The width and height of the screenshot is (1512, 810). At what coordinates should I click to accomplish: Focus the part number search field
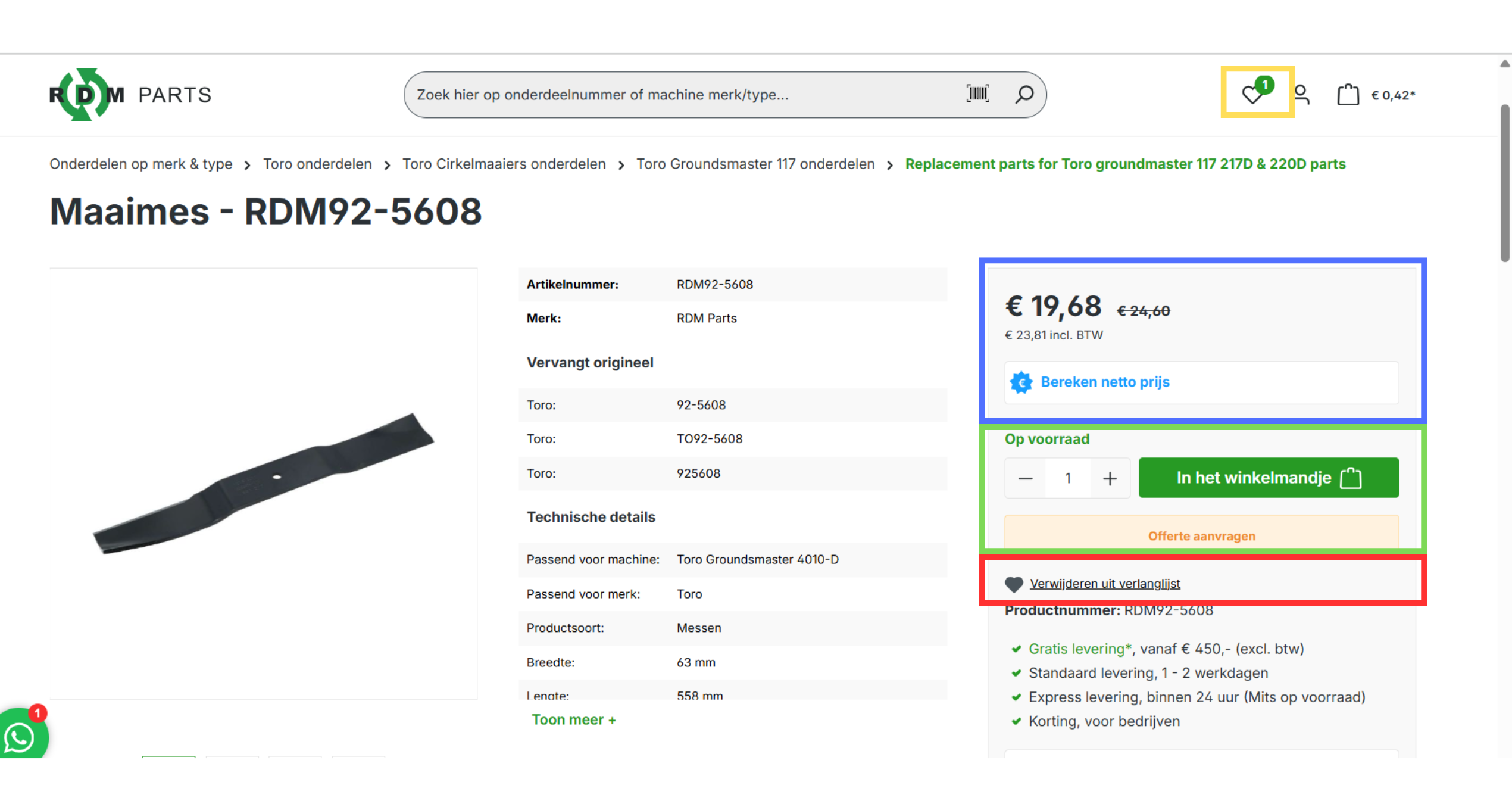tap(685, 95)
